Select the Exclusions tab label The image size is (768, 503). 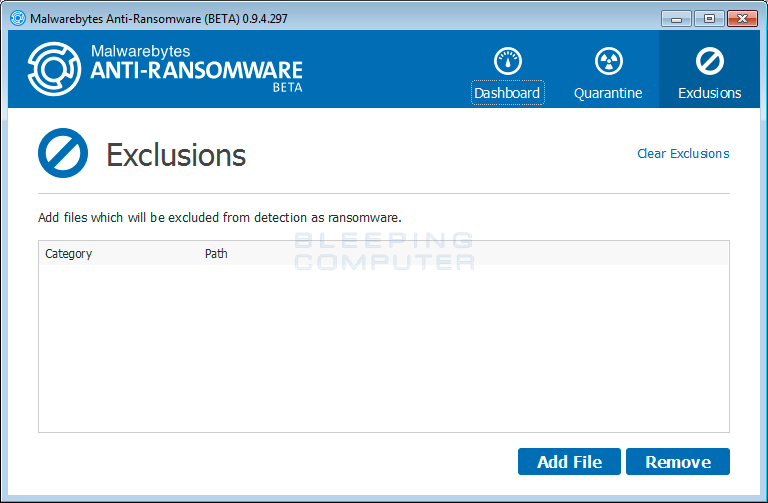tap(709, 93)
